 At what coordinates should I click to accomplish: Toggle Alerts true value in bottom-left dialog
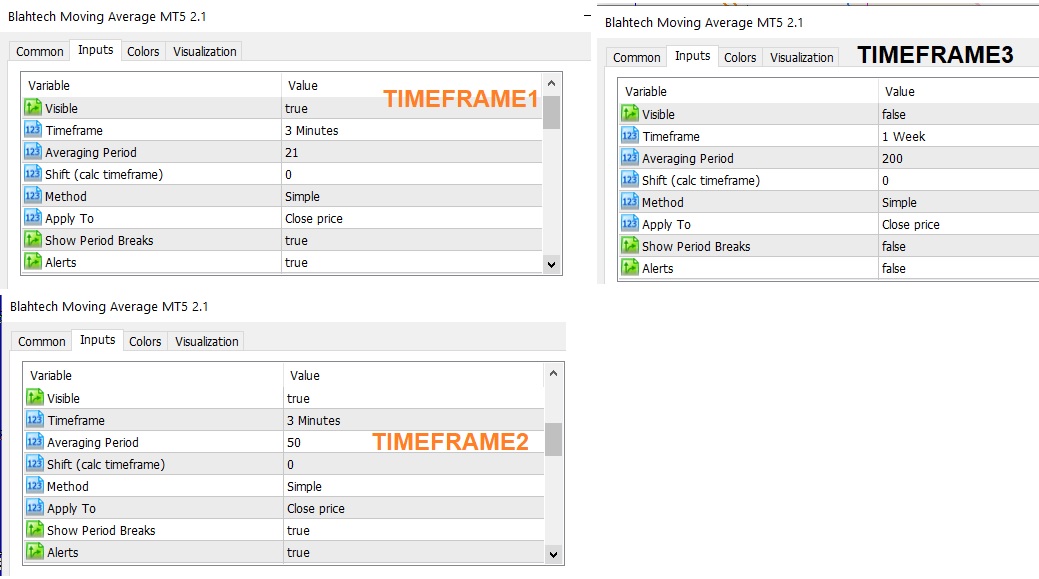tap(298, 553)
